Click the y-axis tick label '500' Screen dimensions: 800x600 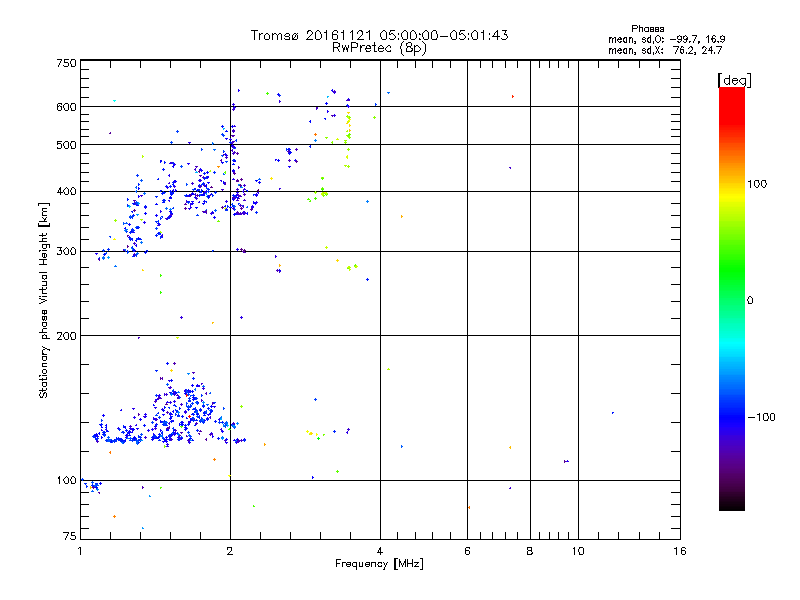67,145
